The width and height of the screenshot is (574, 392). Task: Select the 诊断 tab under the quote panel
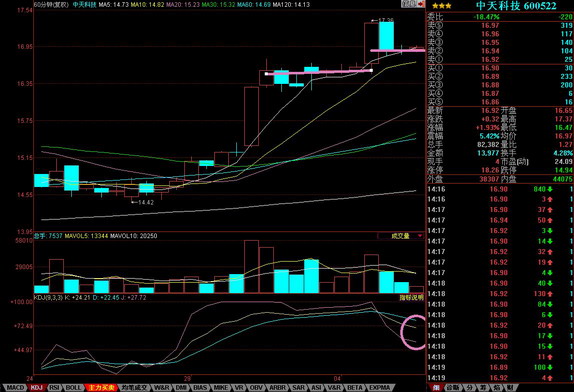452,387
